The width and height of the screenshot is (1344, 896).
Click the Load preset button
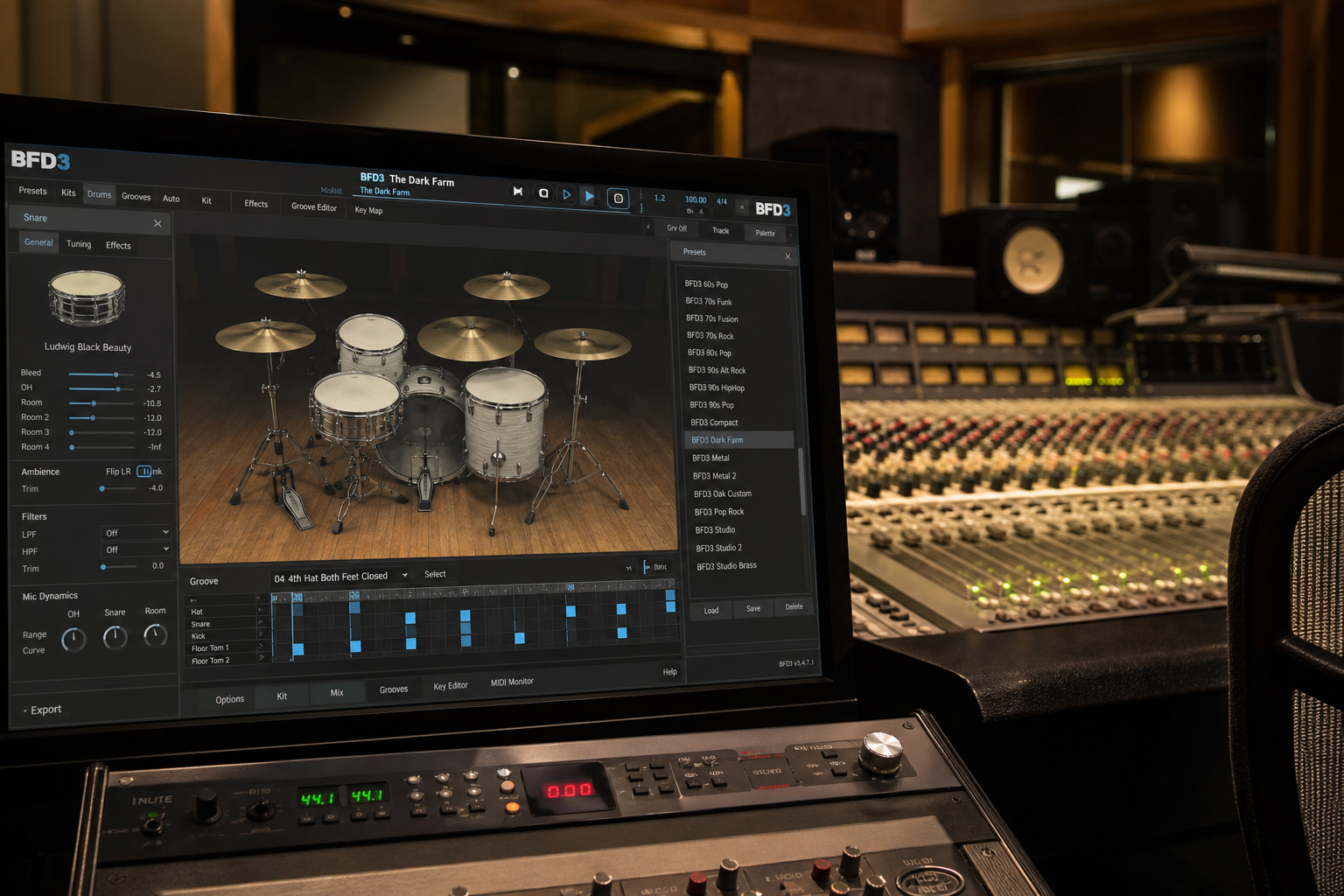[711, 610]
